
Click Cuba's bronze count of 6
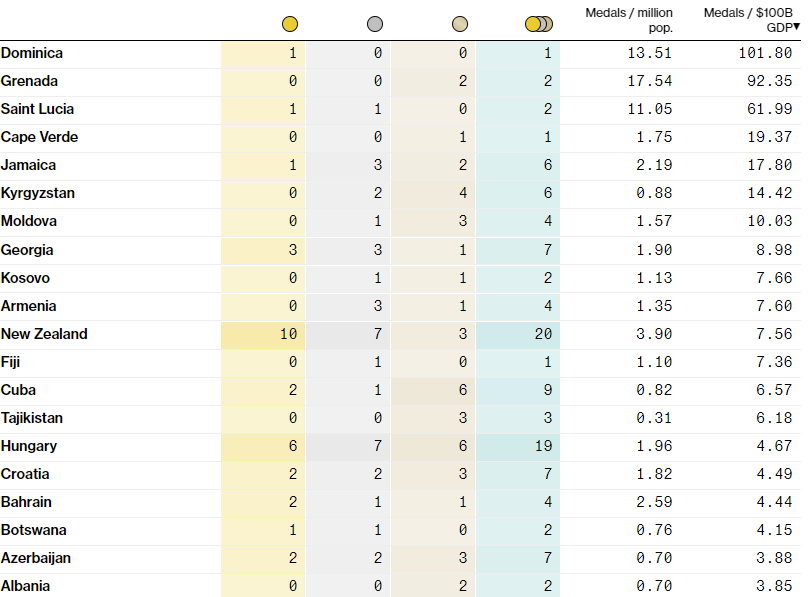pyautogui.click(x=463, y=390)
